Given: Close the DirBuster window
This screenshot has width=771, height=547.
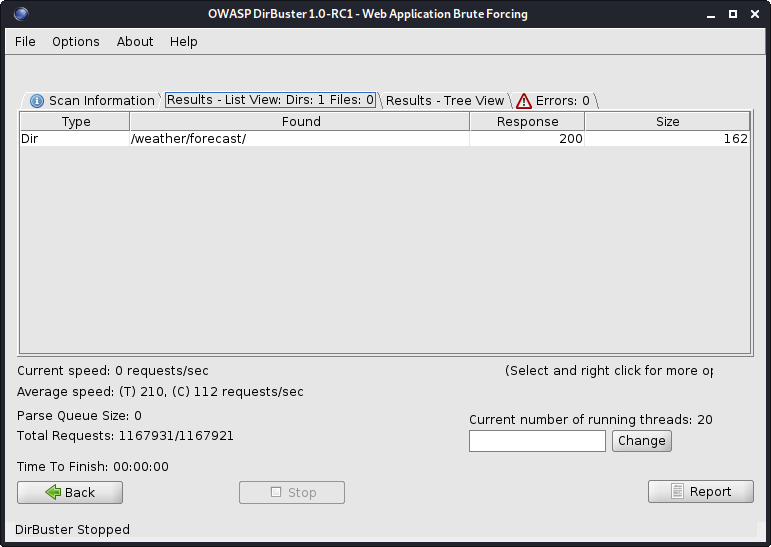Looking at the screenshot, I should point(755,14).
